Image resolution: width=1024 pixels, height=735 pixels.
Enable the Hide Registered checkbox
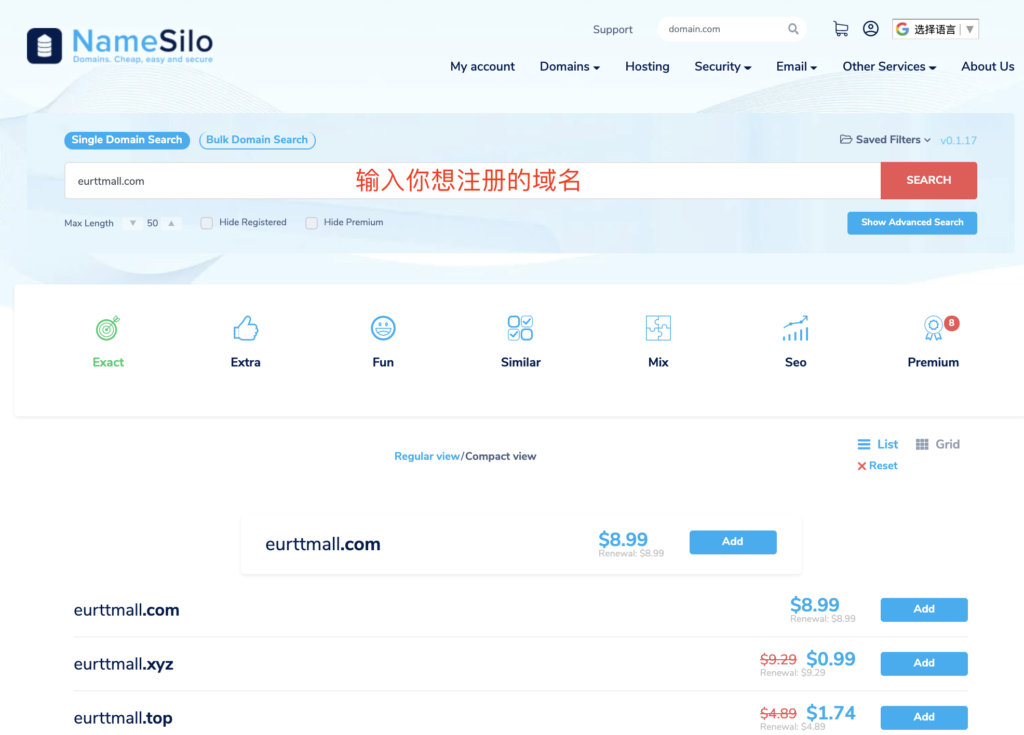click(x=206, y=223)
